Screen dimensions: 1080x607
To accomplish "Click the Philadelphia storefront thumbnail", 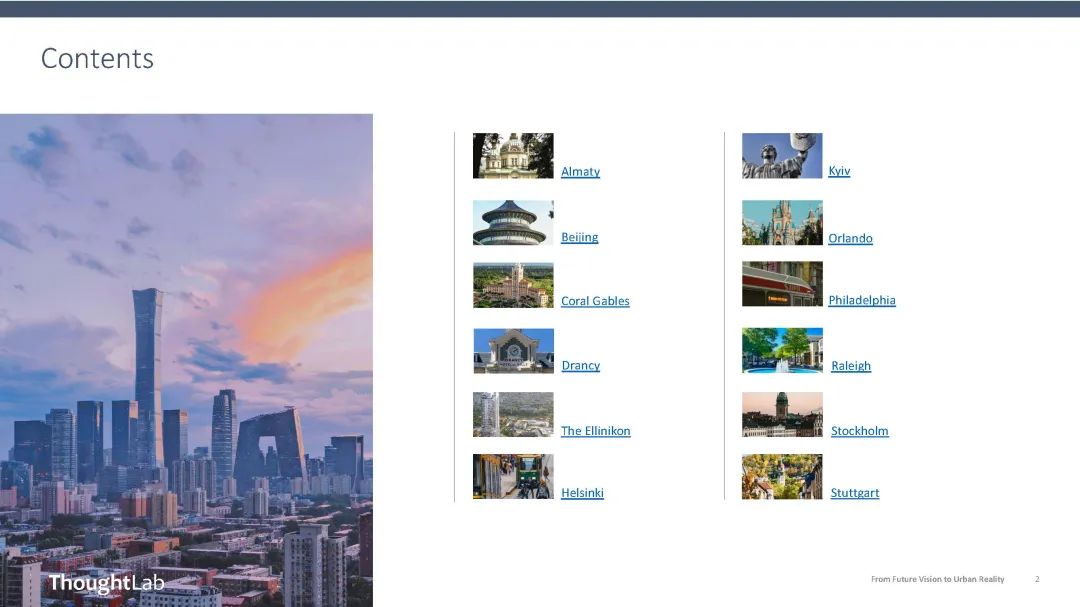I will [782, 283].
